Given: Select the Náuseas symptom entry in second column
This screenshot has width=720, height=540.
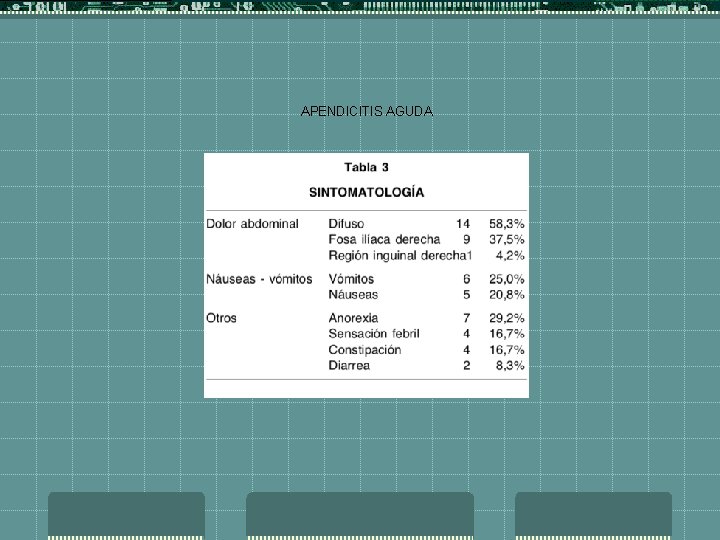Looking at the screenshot, I should tap(353, 295).
